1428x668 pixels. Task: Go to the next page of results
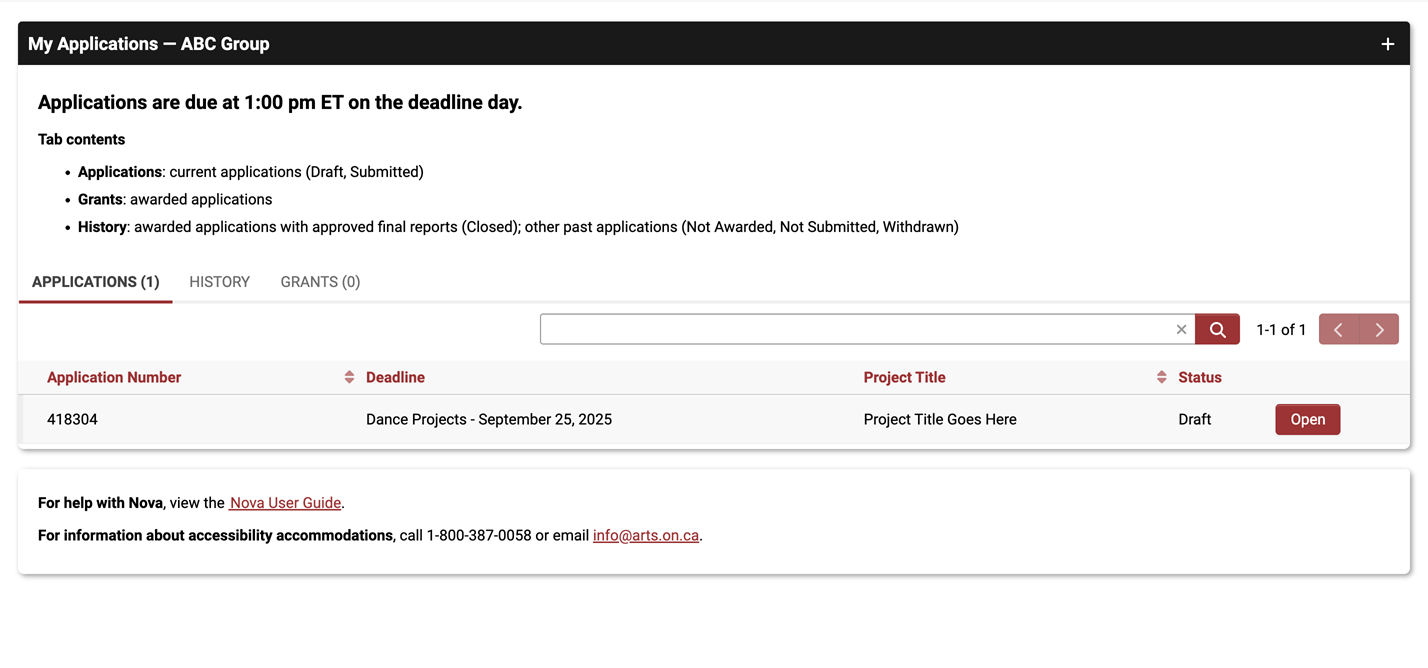1379,330
